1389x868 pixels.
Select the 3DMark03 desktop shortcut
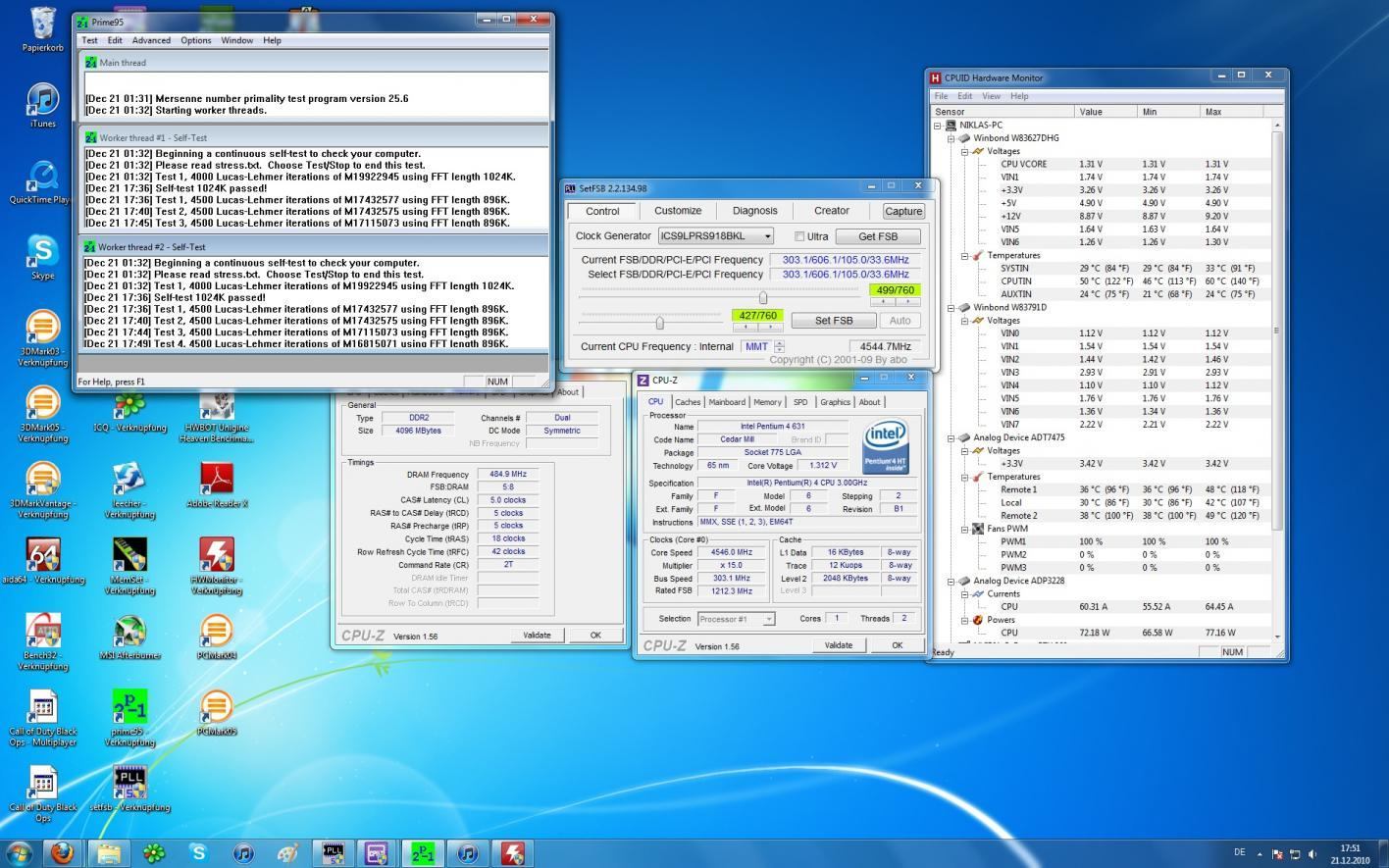(x=43, y=338)
